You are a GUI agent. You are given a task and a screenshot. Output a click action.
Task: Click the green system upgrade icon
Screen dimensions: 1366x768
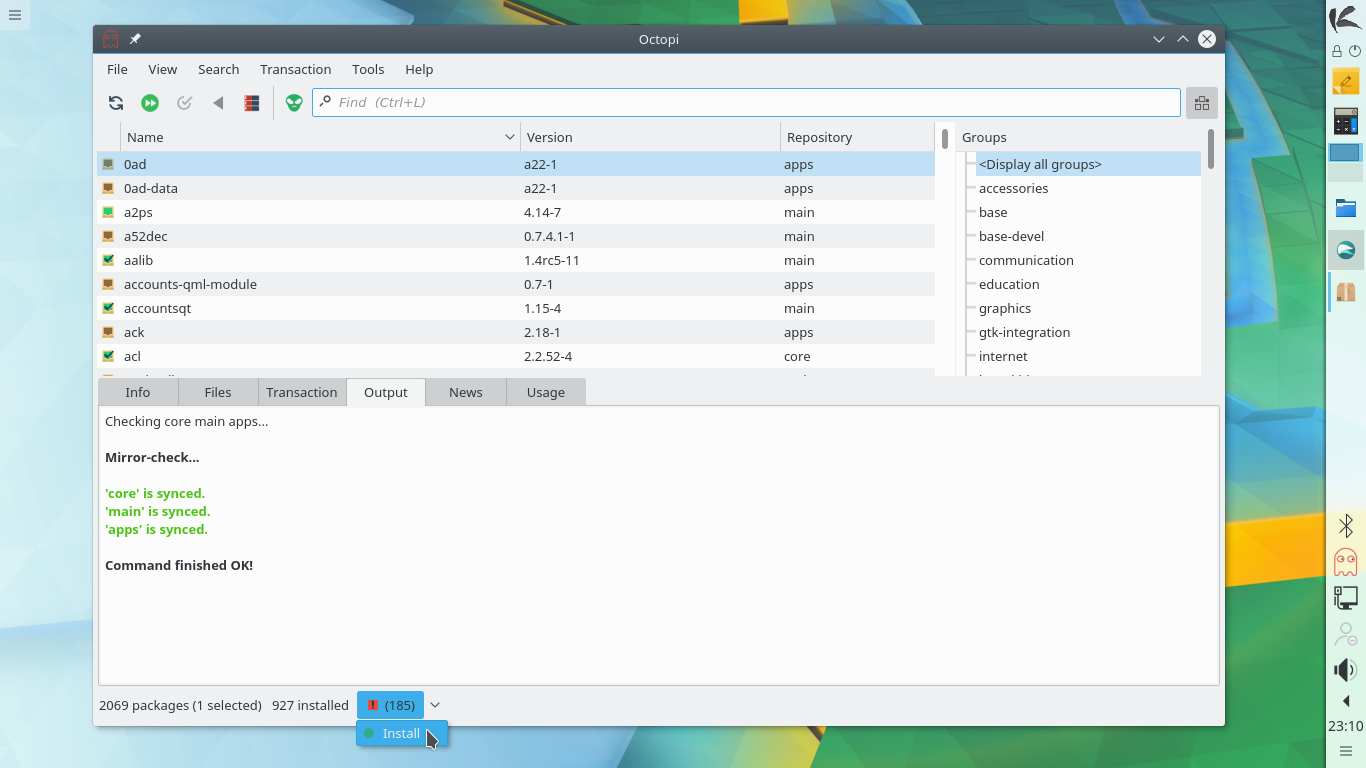tap(150, 103)
